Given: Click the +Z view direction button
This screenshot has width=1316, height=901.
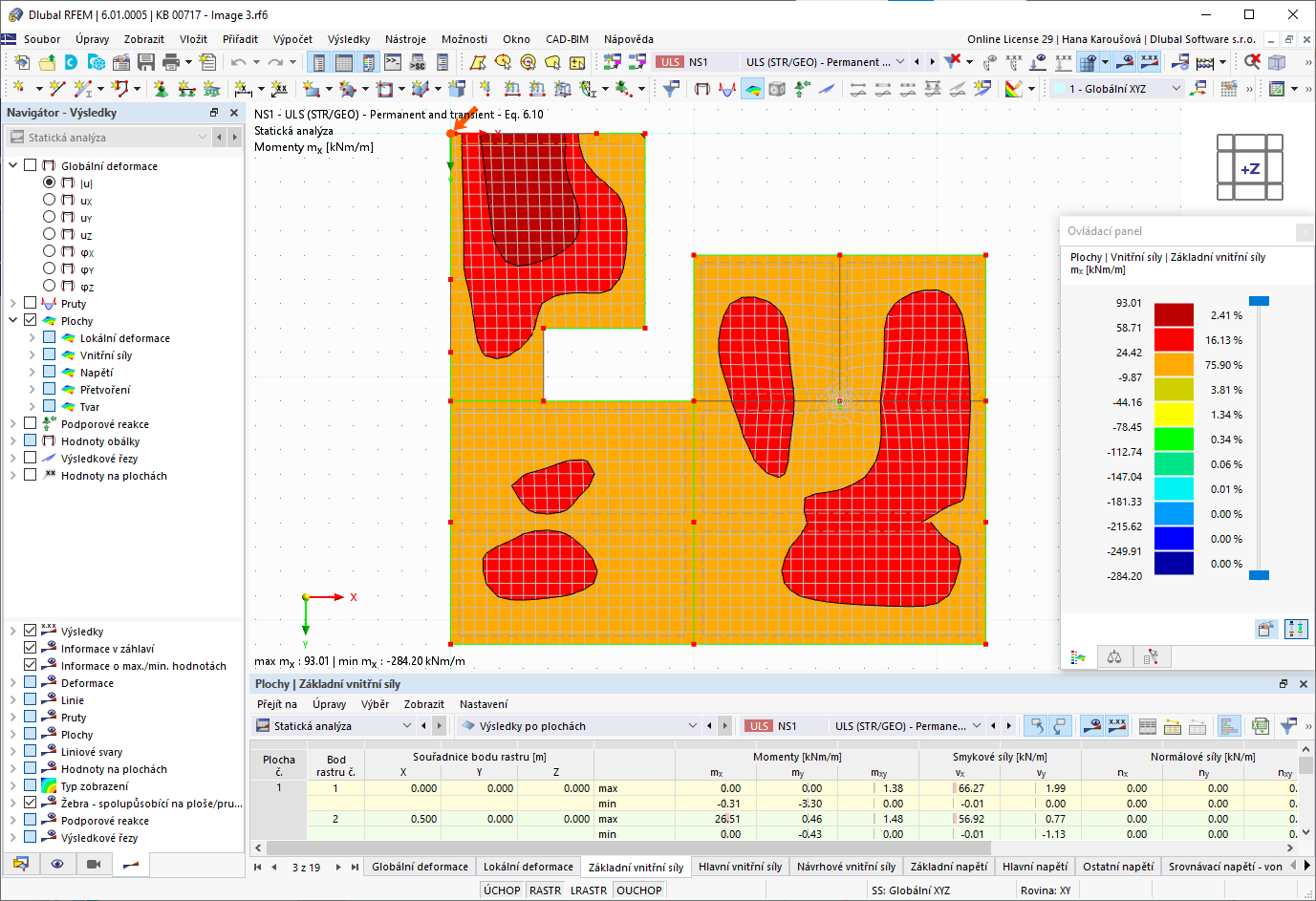Looking at the screenshot, I should click(x=1250, y=167).
